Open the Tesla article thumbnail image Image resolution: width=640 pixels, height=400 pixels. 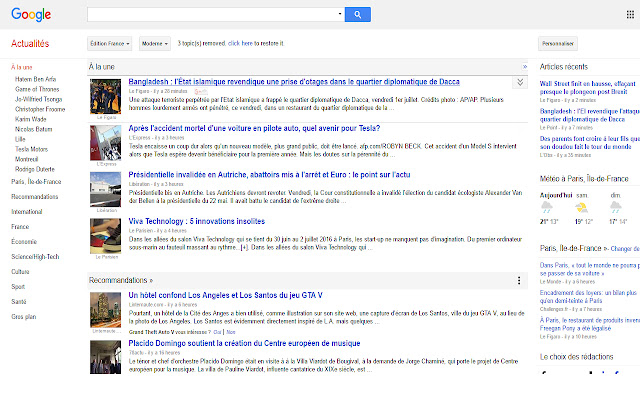coord(106,143)
